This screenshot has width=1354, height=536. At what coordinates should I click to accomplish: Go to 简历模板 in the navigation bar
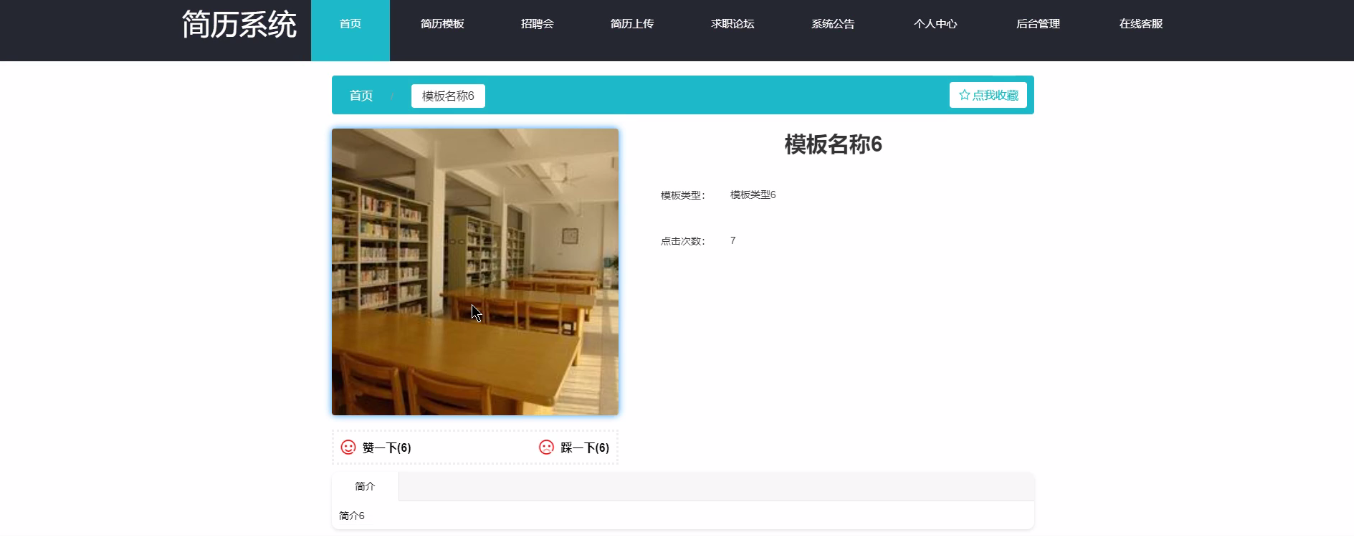[442, 24]
